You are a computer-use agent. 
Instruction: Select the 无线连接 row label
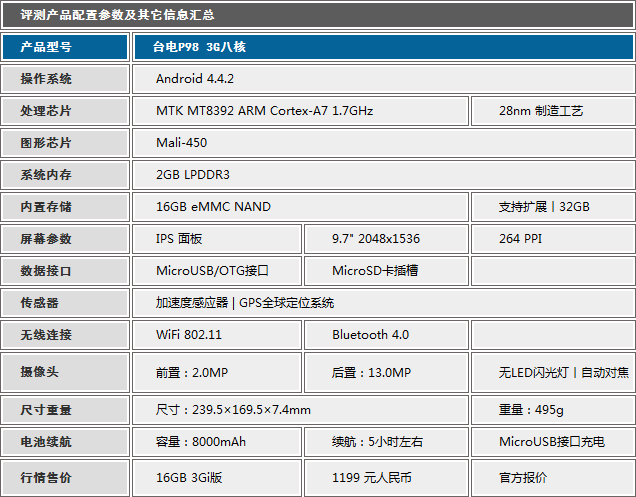click(x=65, y=335)
